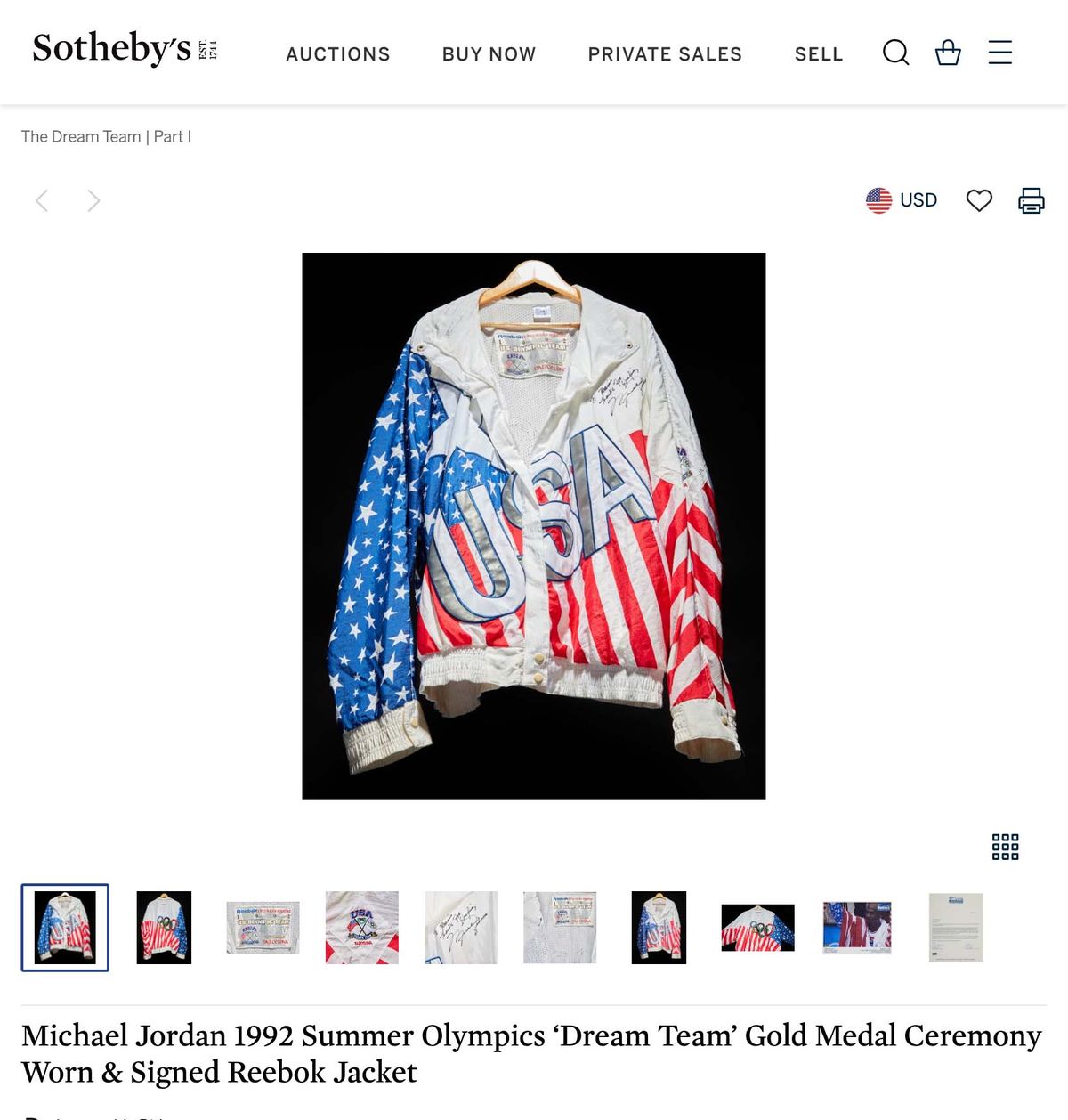Open the Buy Now menu
The image size is (1068, 1120).
[489, 54]
